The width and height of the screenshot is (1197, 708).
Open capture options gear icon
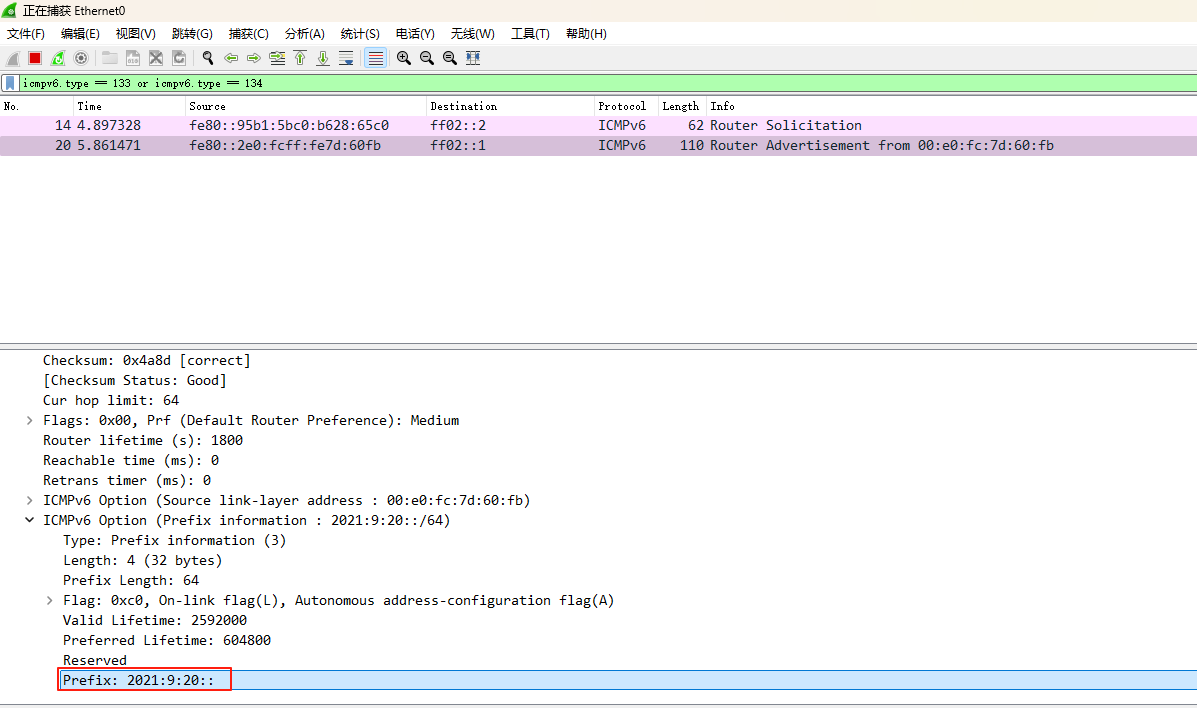[81, 58]
